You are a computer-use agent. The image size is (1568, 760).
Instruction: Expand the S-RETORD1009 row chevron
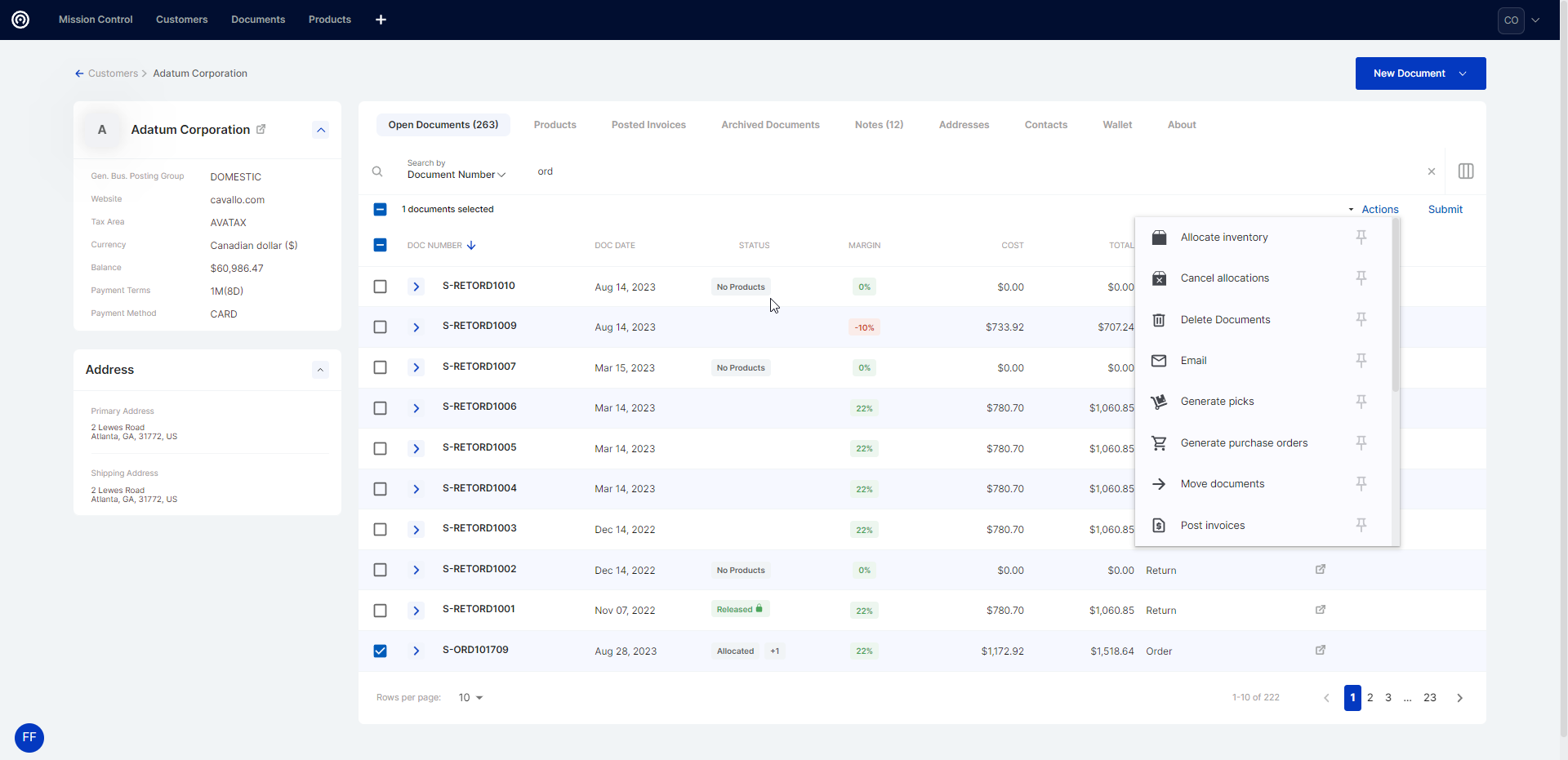click(416, 327)
